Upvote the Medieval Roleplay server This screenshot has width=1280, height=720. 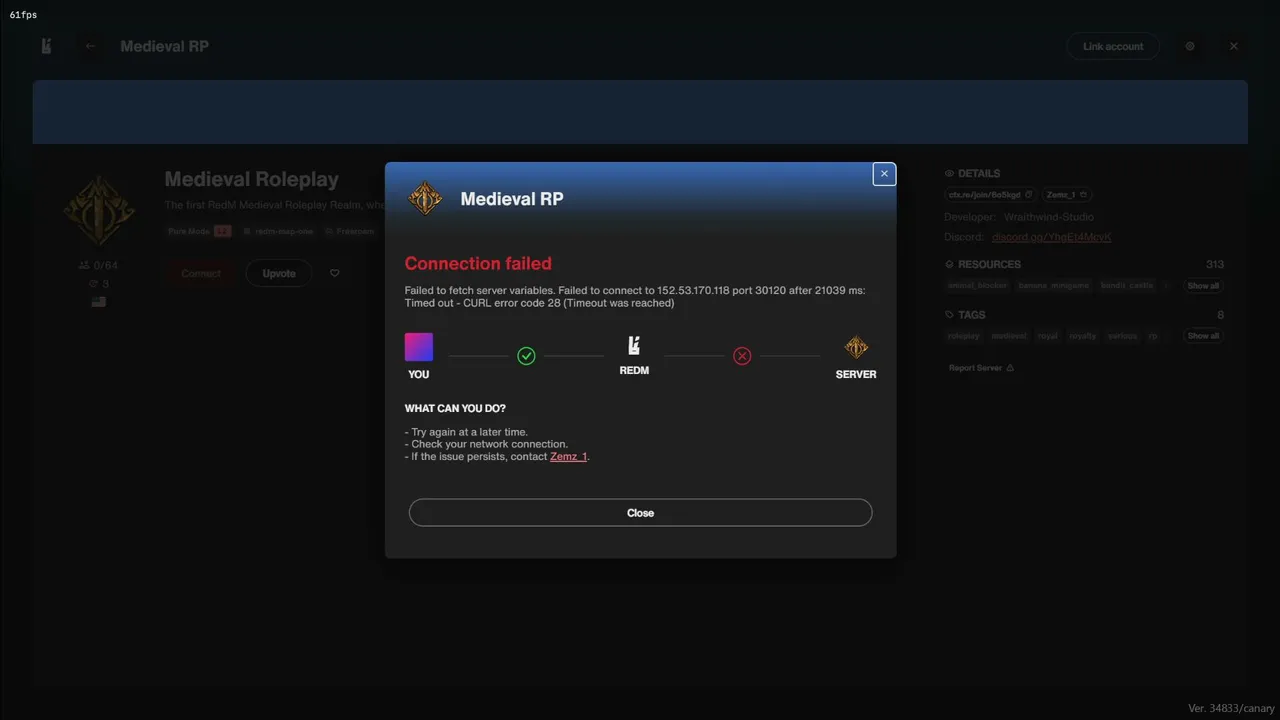point(279,273)
